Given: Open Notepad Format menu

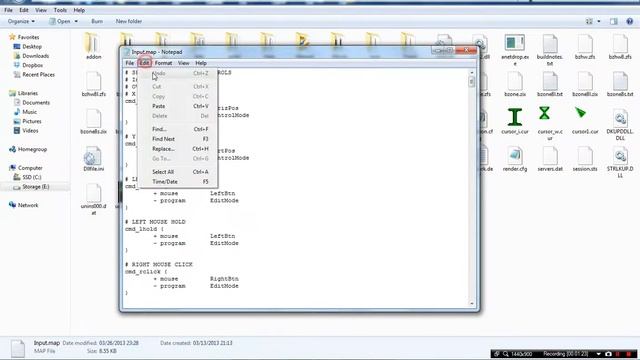Looking at the screenshot, I should pos(163,63).
